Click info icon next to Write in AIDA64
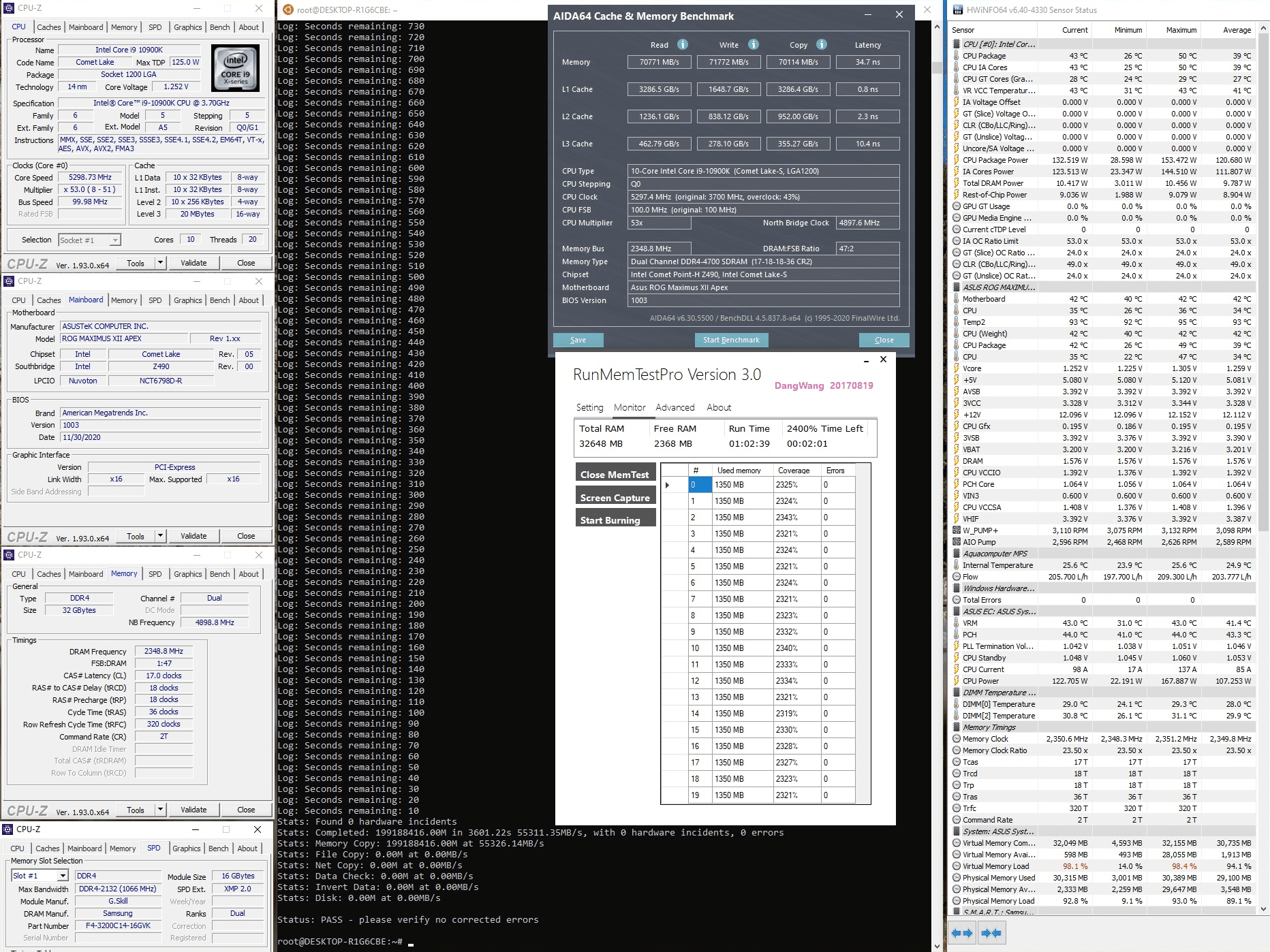1270x952 pixels. coord(753,44)
